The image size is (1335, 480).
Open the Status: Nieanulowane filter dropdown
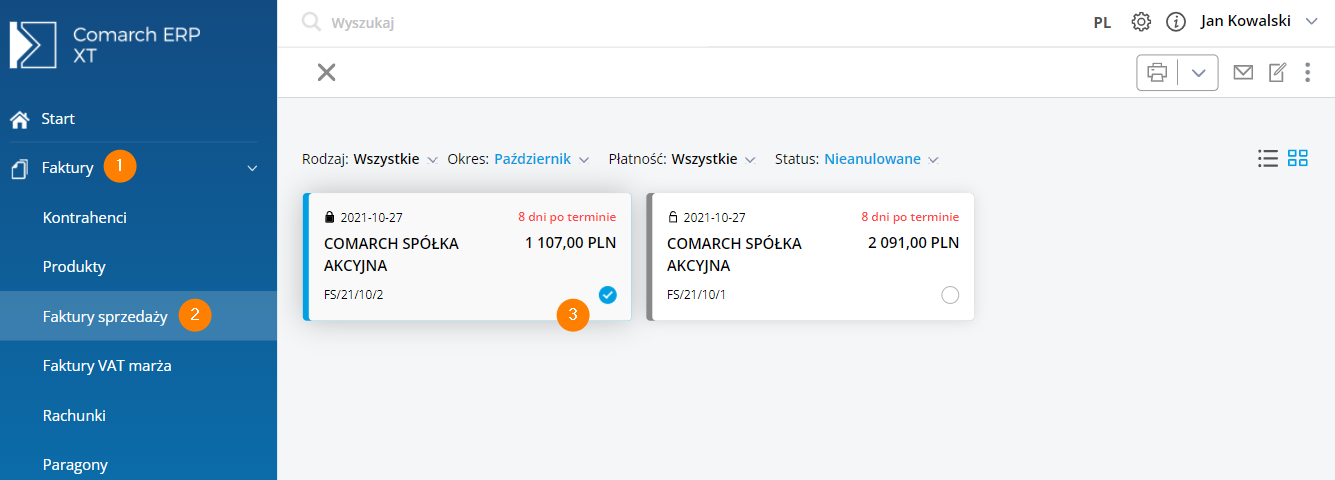pos(857,159)
